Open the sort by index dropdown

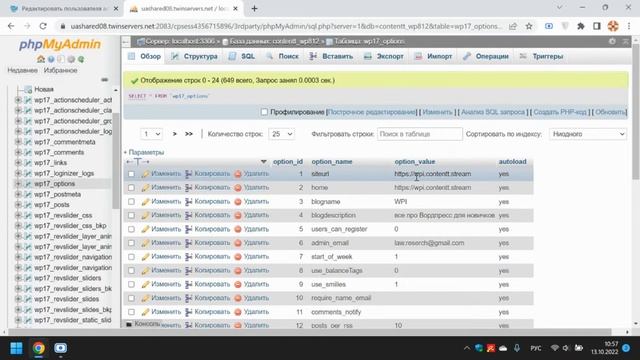[x=588, y=134]
